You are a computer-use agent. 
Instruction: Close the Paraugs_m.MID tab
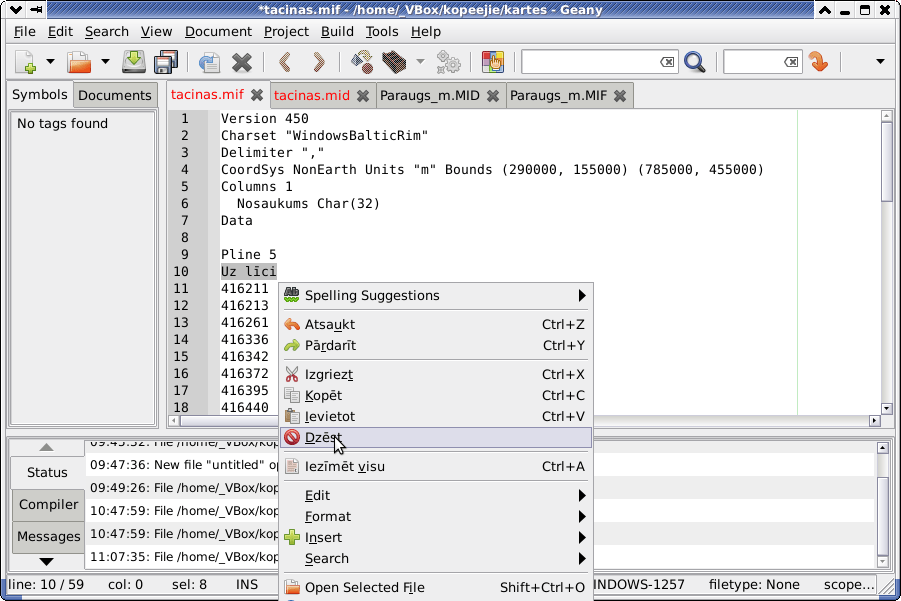pos(493,96)
